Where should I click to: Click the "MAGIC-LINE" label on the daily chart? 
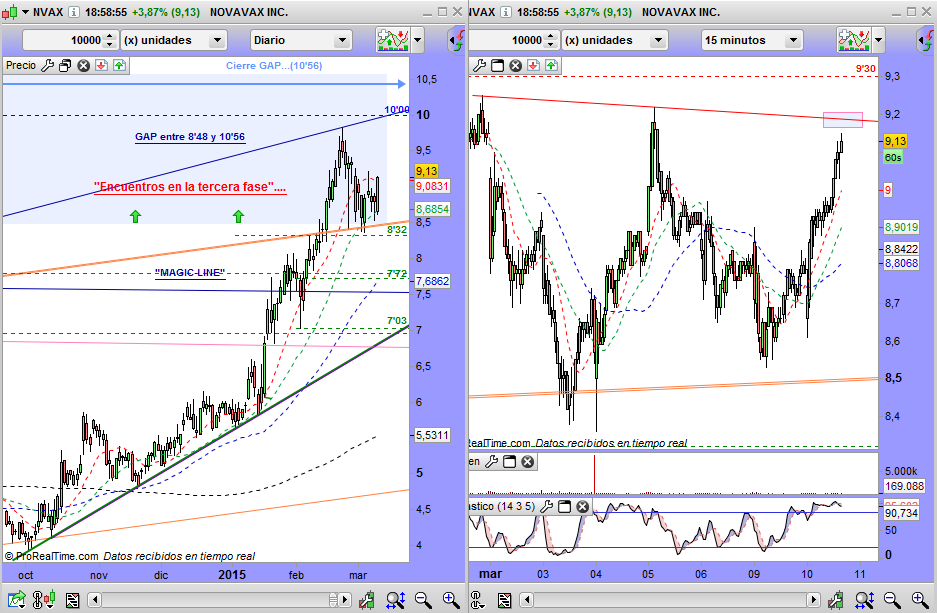[190, 273]
